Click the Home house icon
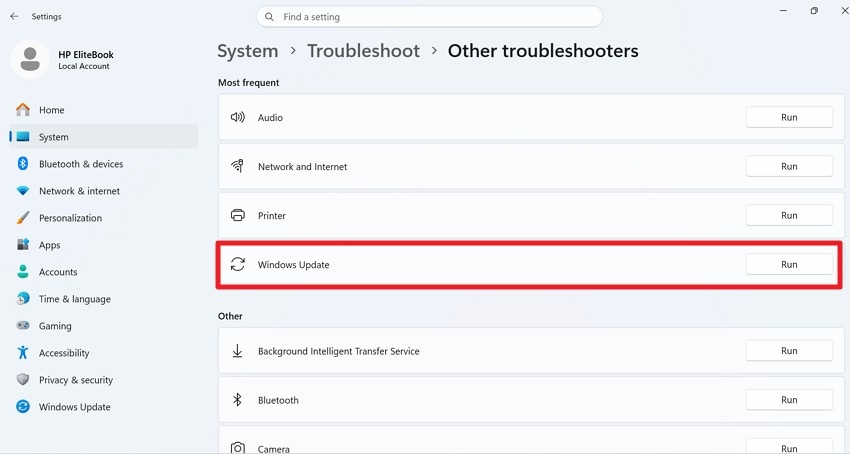The height and width of the screenshot is (454, 850). [x=23, y=110]
